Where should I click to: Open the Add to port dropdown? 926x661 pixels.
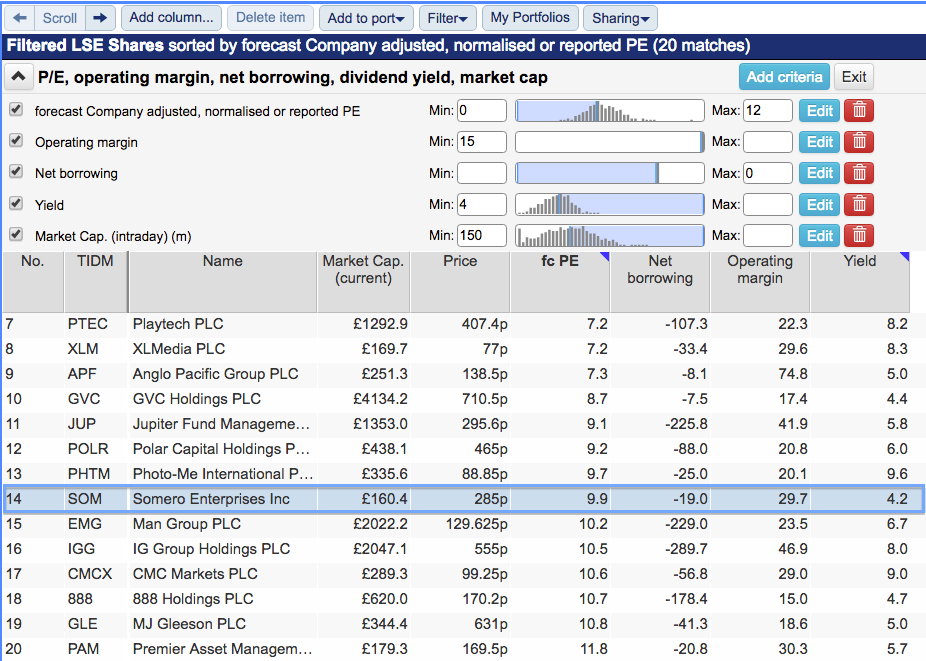click(366, 18)
